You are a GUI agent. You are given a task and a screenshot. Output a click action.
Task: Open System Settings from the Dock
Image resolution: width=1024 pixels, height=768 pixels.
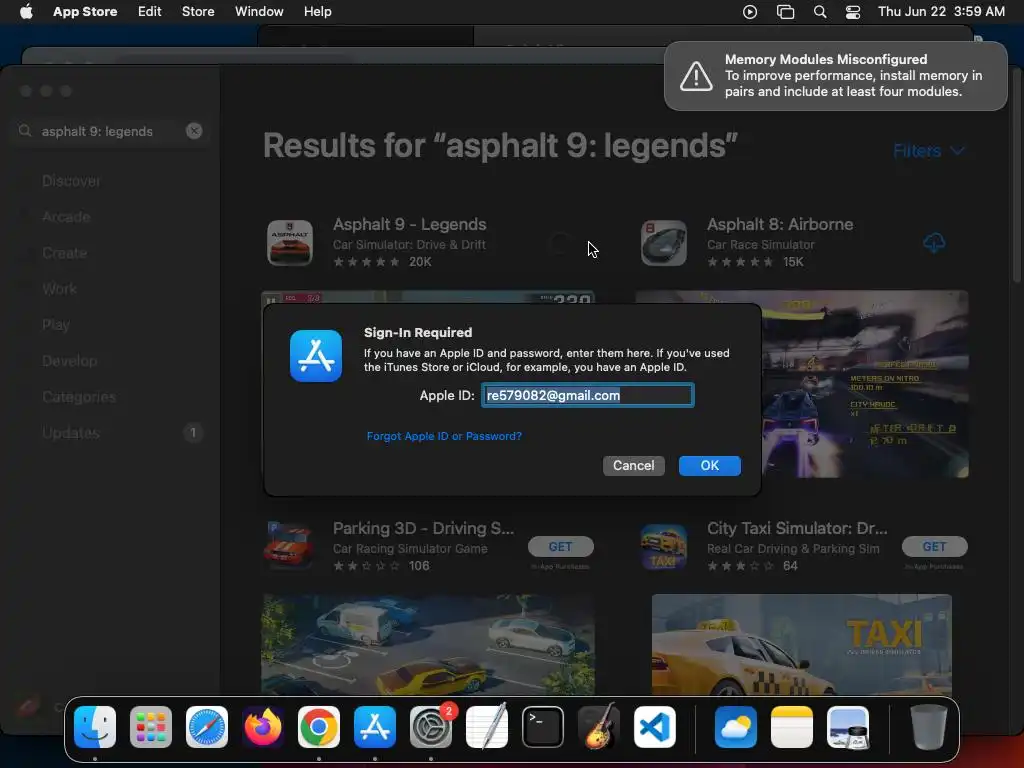[431, 727]
